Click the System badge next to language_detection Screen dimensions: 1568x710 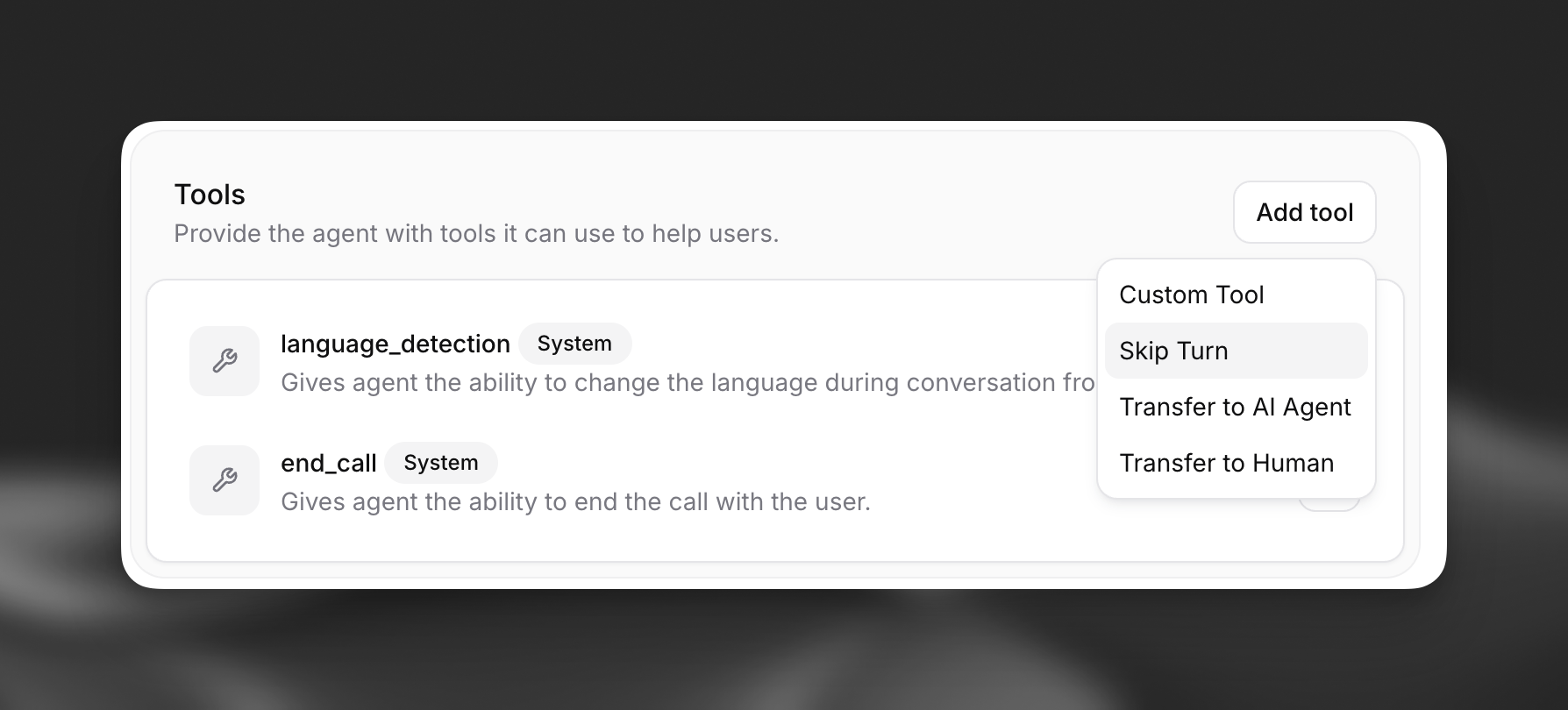(x=575, y=344)
